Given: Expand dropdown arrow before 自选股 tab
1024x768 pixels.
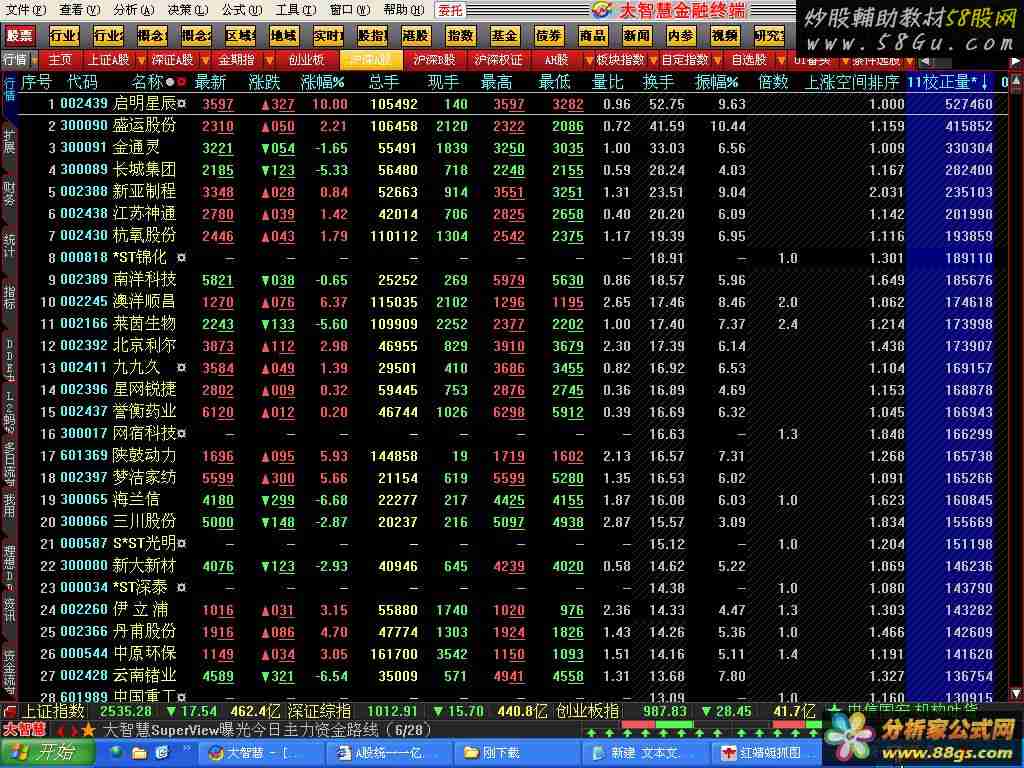Looking at the screenshot, I should pyautogui.click(x=718, y=61).
